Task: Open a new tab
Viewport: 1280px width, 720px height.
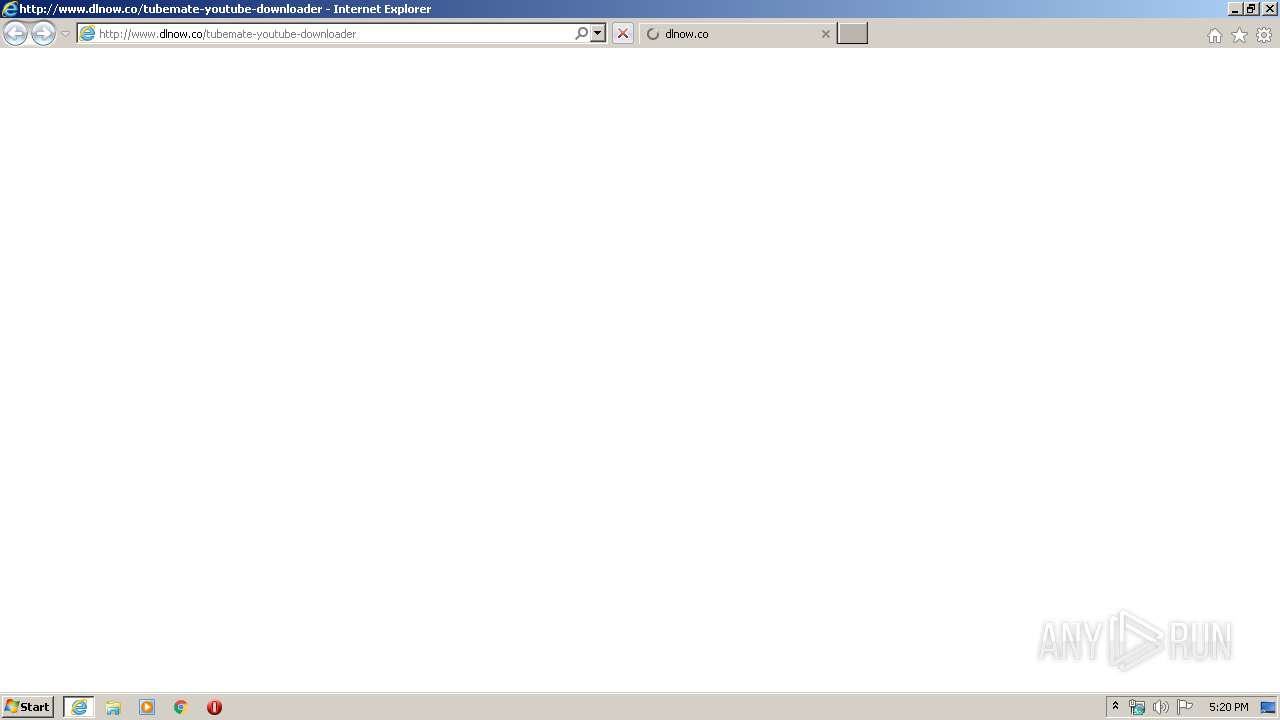Action: coord(852,34)
